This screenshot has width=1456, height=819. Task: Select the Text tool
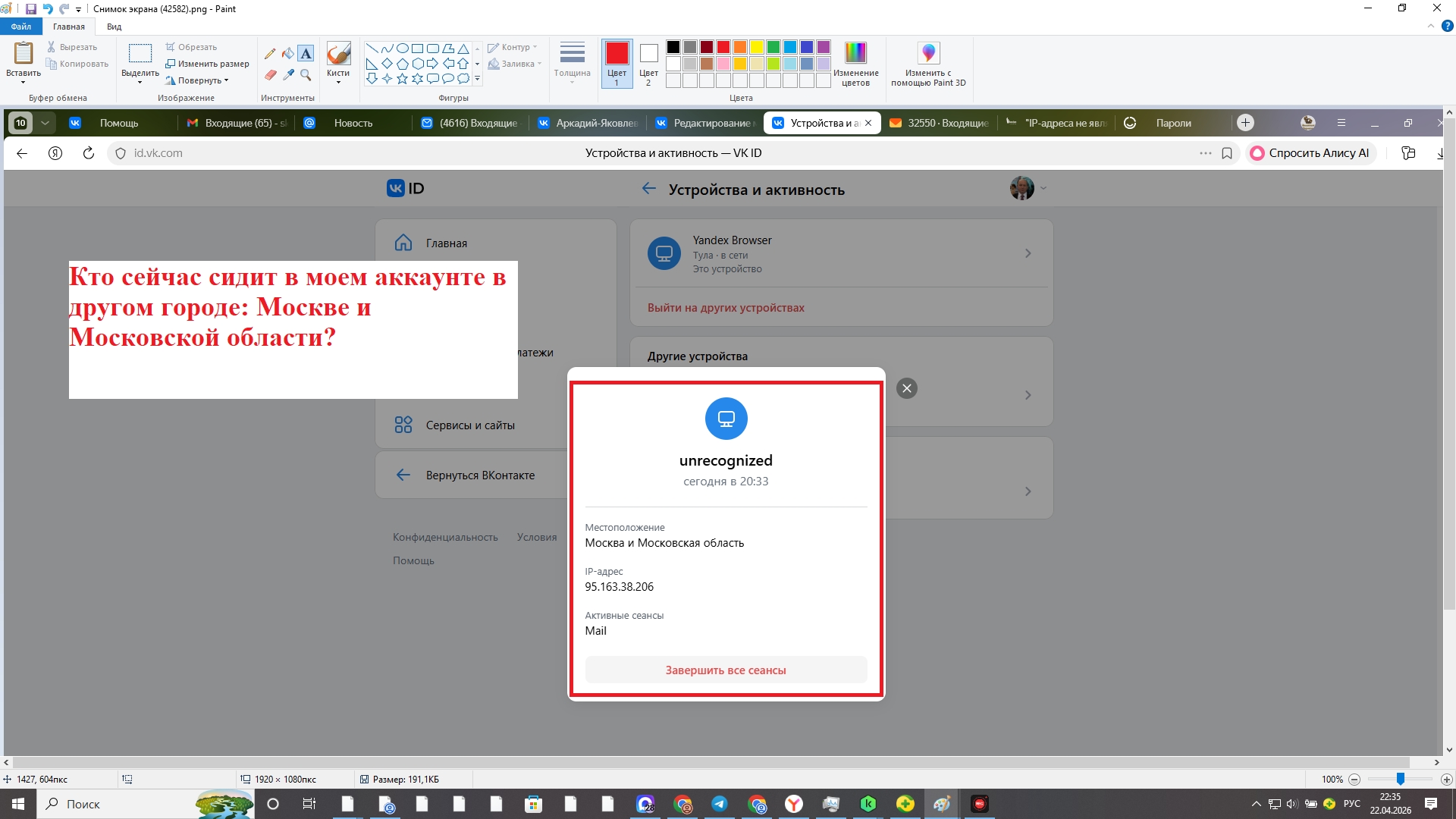click(306, 54)
